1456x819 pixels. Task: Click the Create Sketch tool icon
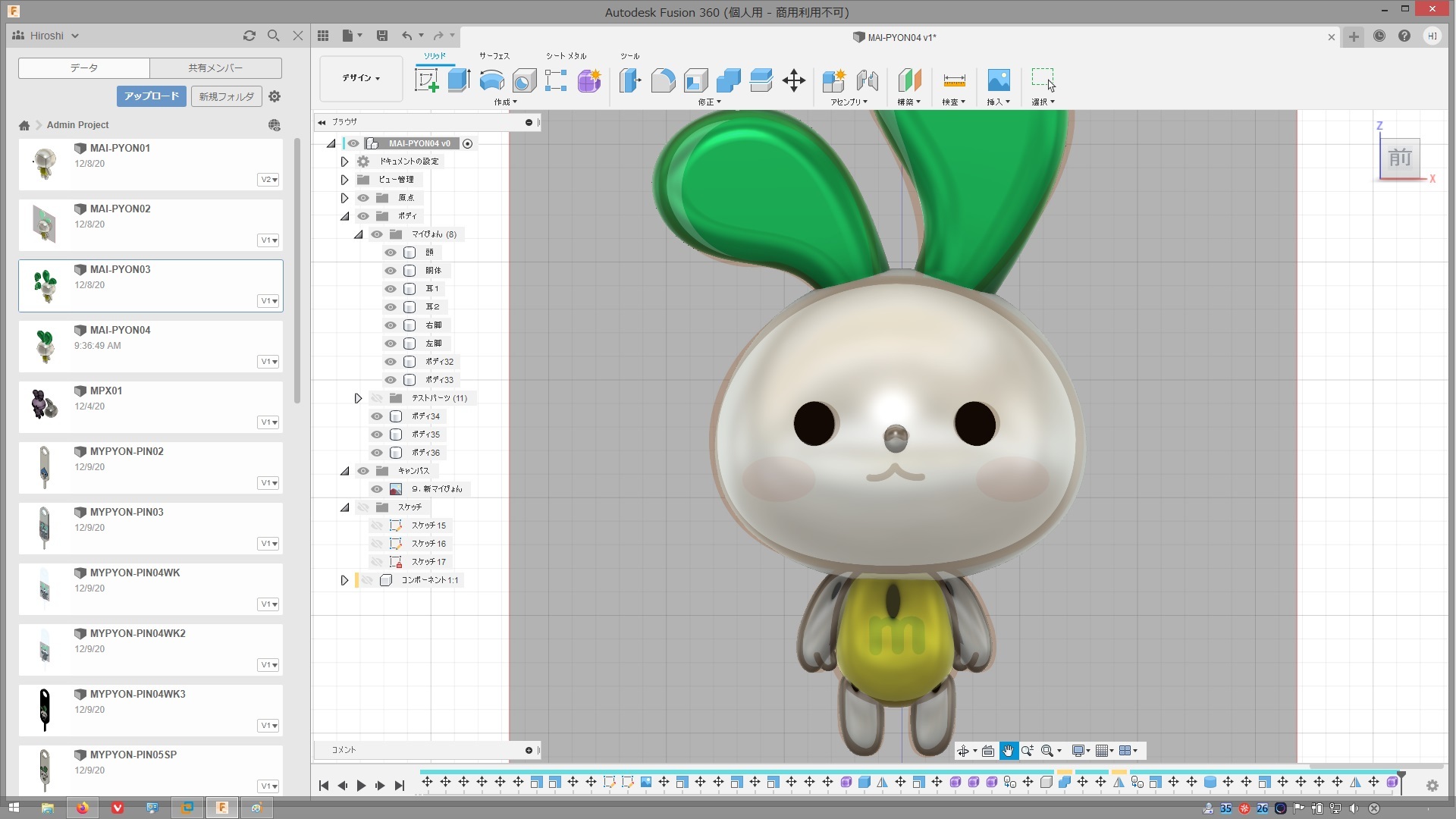427,80
